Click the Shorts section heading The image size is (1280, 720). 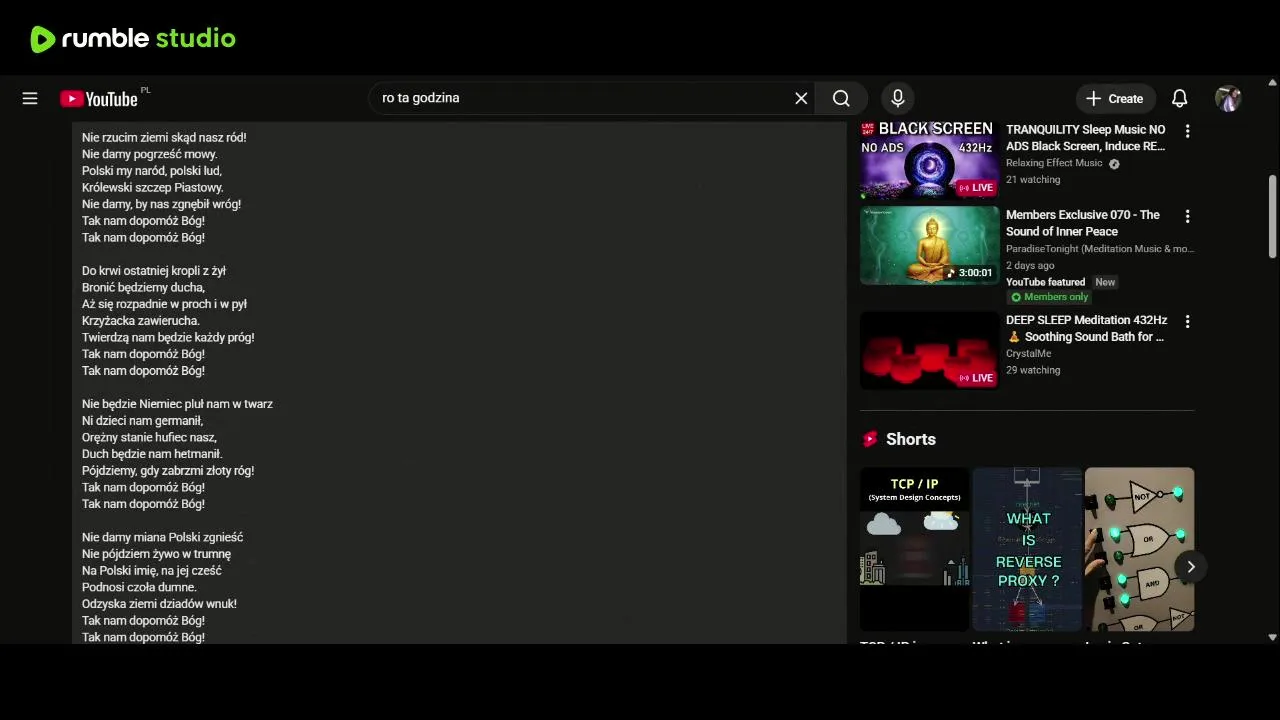click(x=911, y=439)
